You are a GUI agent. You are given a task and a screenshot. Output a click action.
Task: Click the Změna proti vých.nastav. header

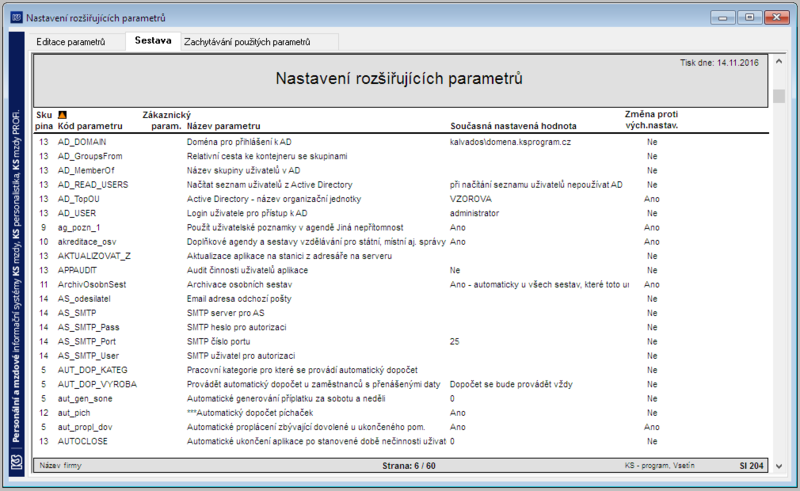652,120
